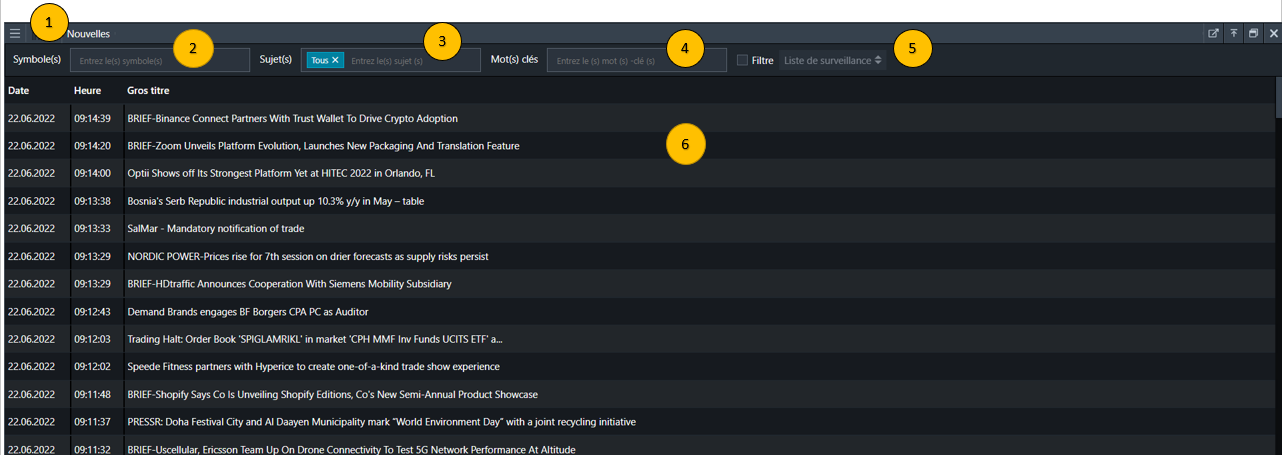Image resolution: width=1282 pixels, height=455 pixels.
Task: Click the Mot(s) clés input field
Action: point(637,60)
